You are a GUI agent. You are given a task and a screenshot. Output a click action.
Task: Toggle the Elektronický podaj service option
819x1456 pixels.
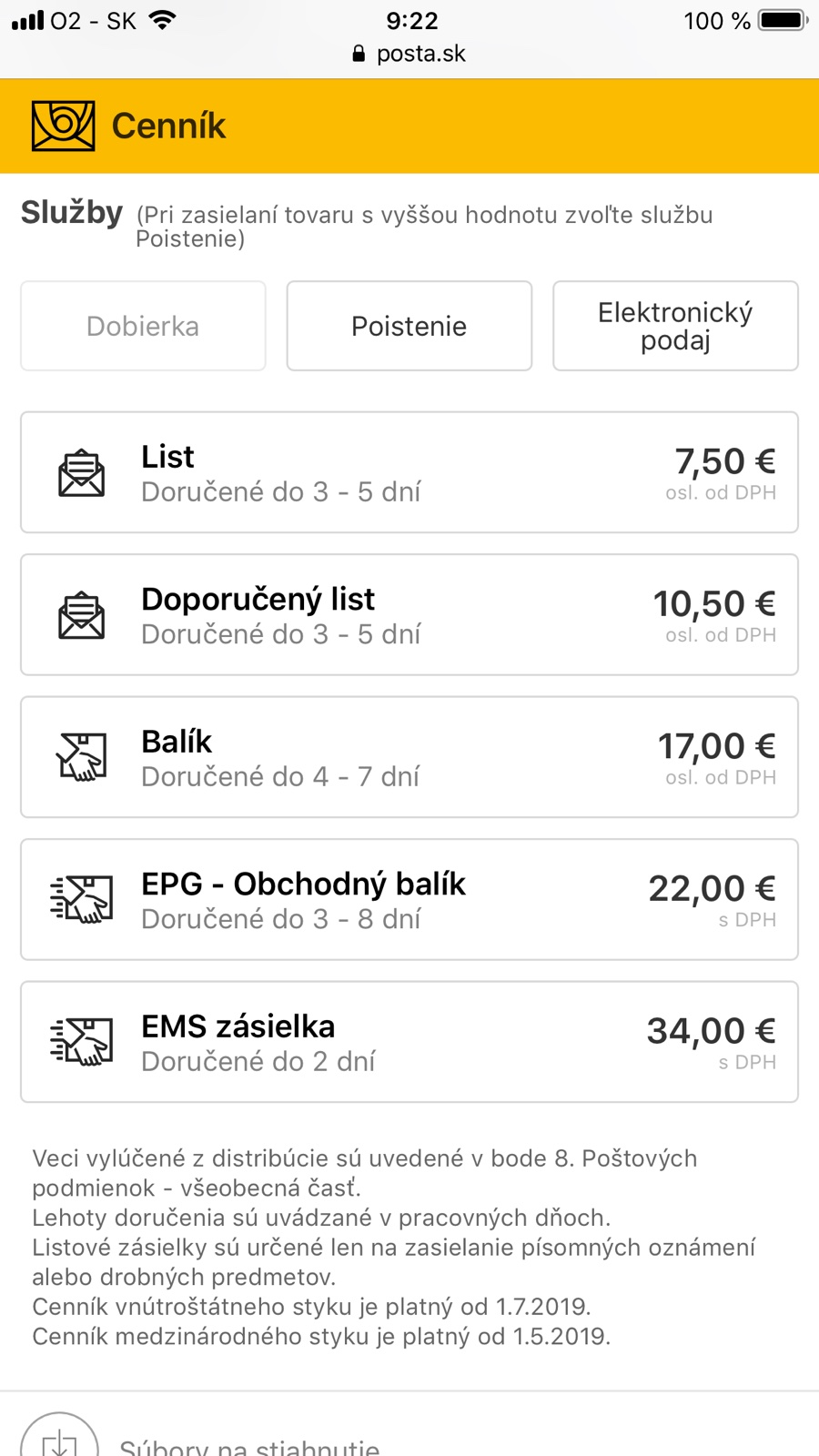pos(675,326)
